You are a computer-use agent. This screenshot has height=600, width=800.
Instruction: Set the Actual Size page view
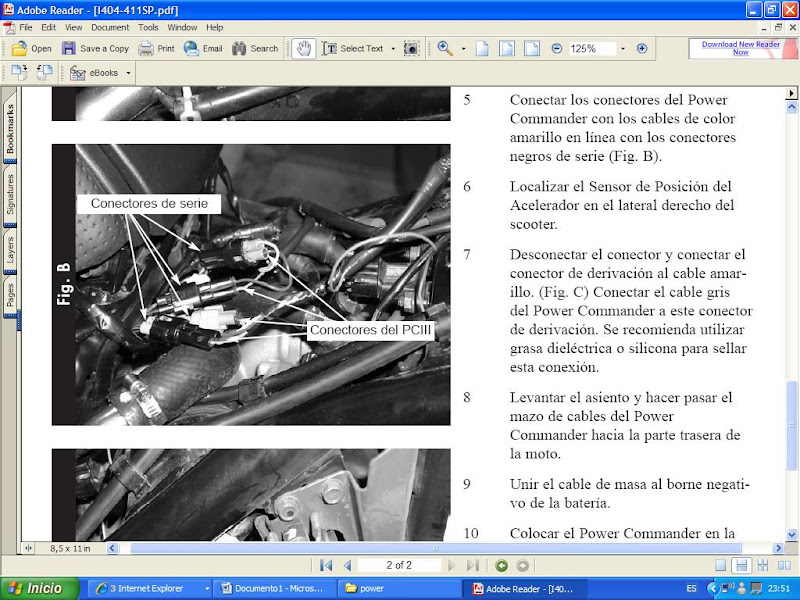coord(482,48)
